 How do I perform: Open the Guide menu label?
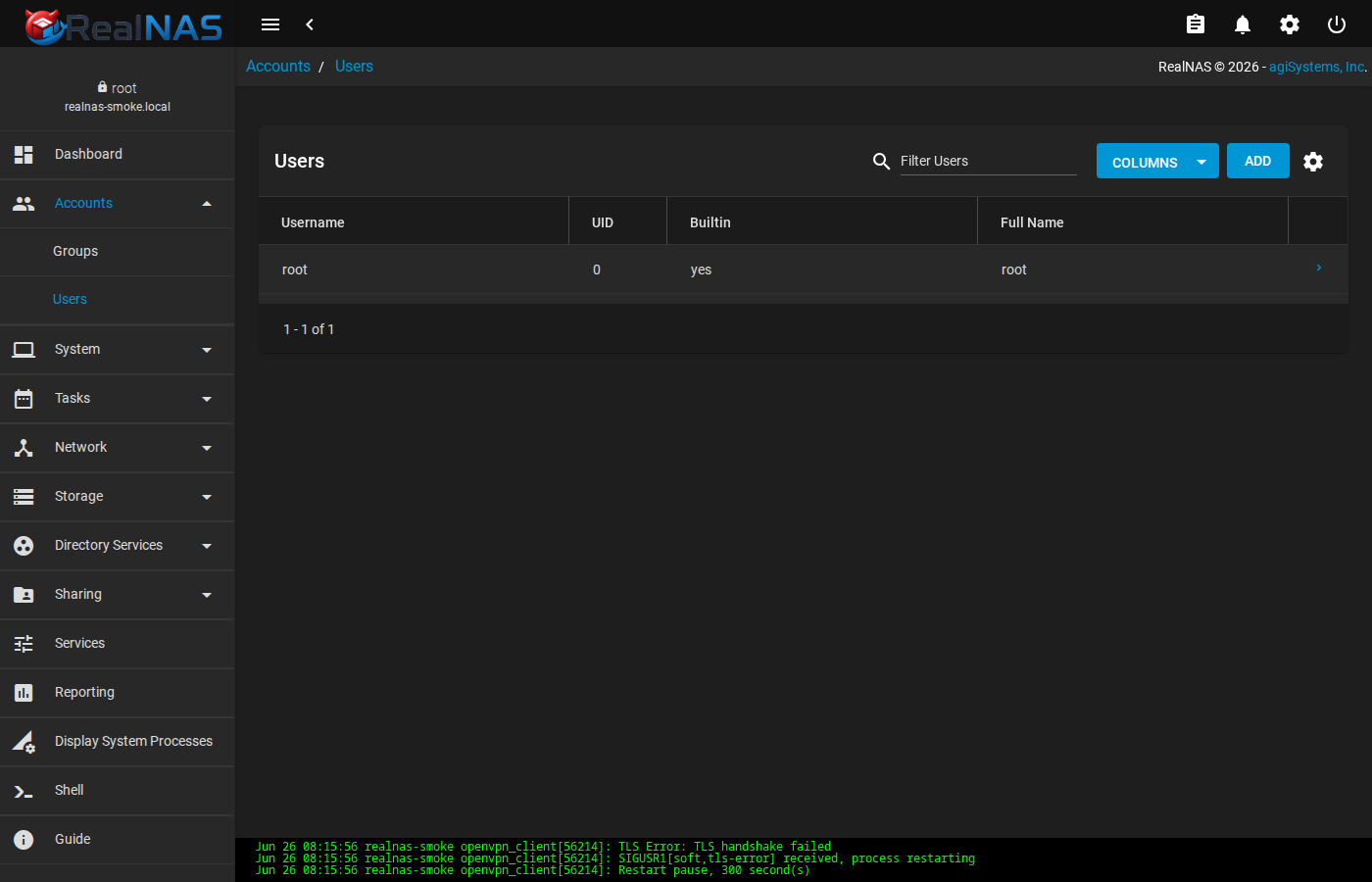[x=73, y=839]
